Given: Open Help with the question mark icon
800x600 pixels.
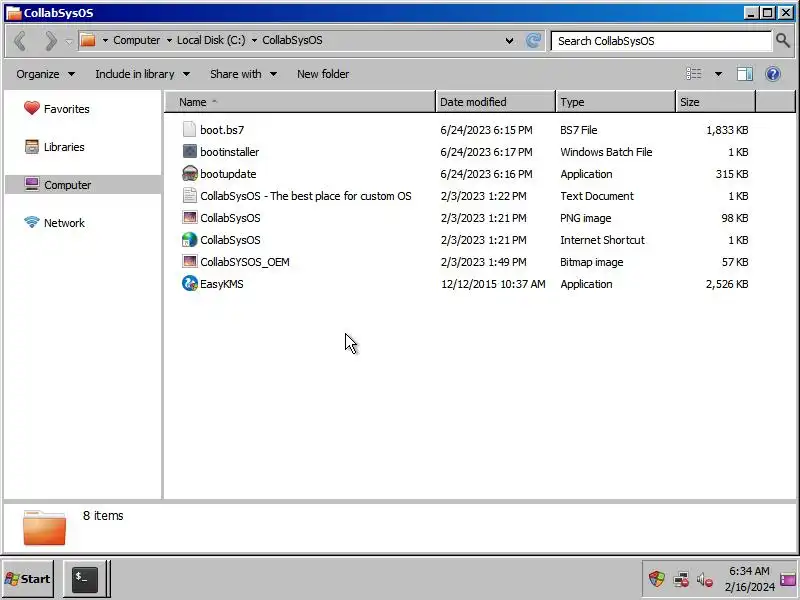Looking at the screenshot, I should point(773,74).
